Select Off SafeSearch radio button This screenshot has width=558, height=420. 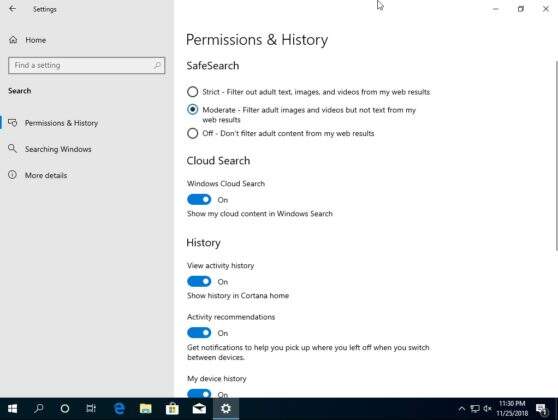[193, 133]
